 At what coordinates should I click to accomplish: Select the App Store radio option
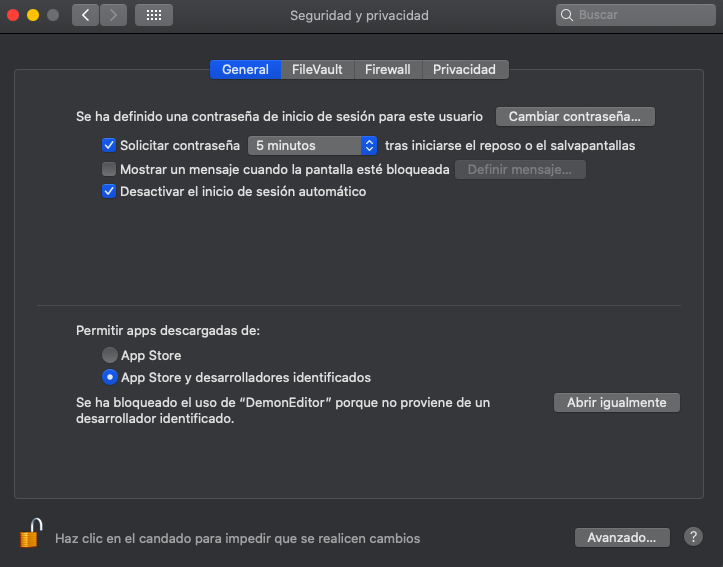(x=110, y=355)
